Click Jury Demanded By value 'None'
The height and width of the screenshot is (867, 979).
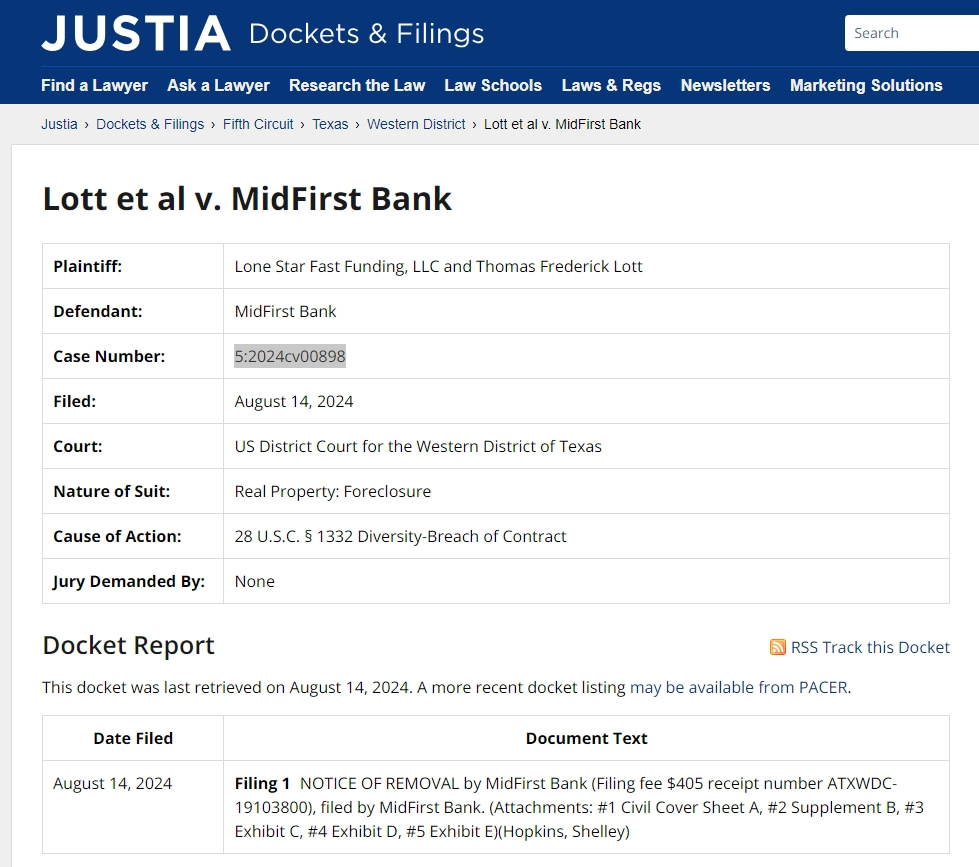tap(255, 581)
